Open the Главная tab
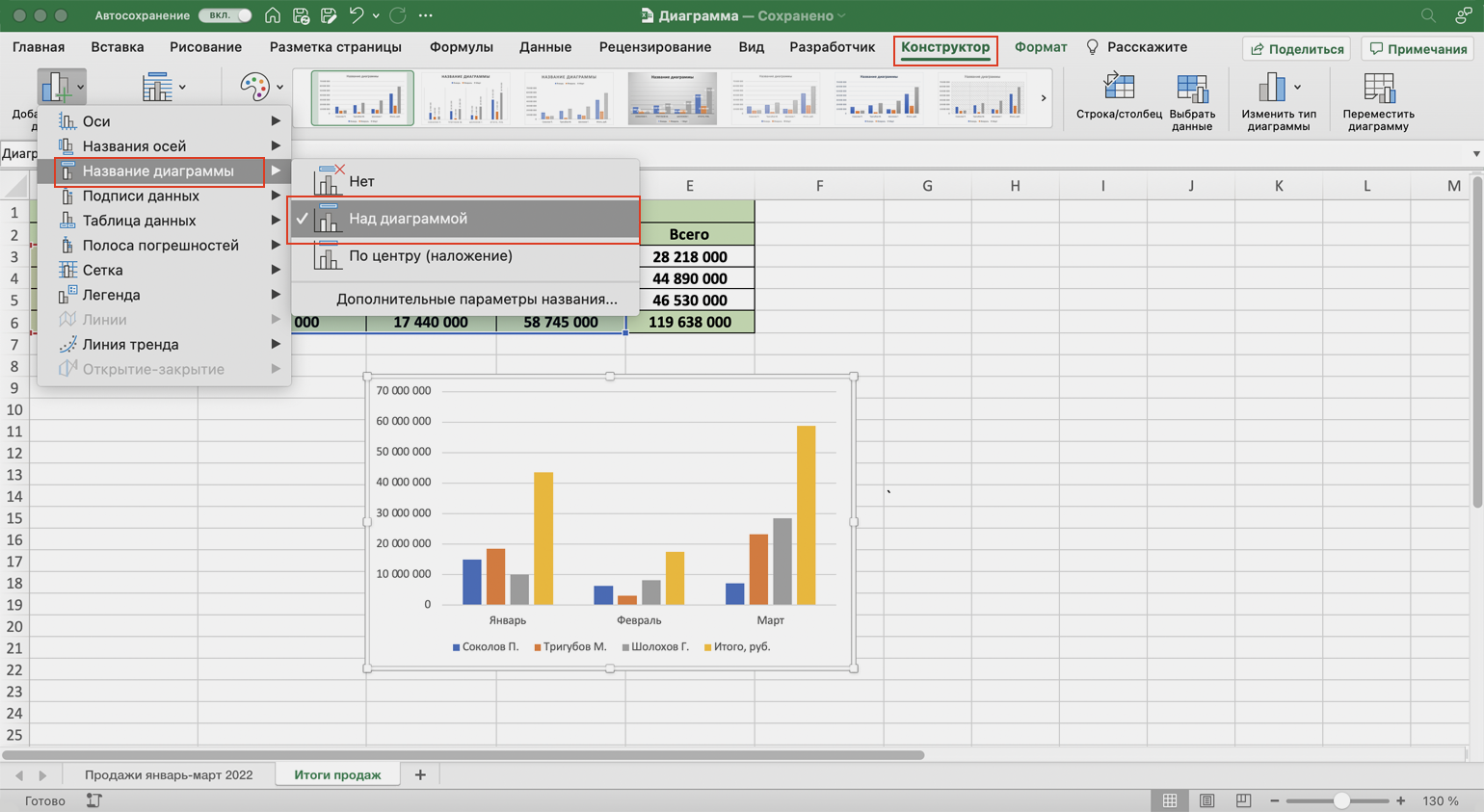Image resolution: width=1484 pixels, height=812 pixels. coord(39,47)
